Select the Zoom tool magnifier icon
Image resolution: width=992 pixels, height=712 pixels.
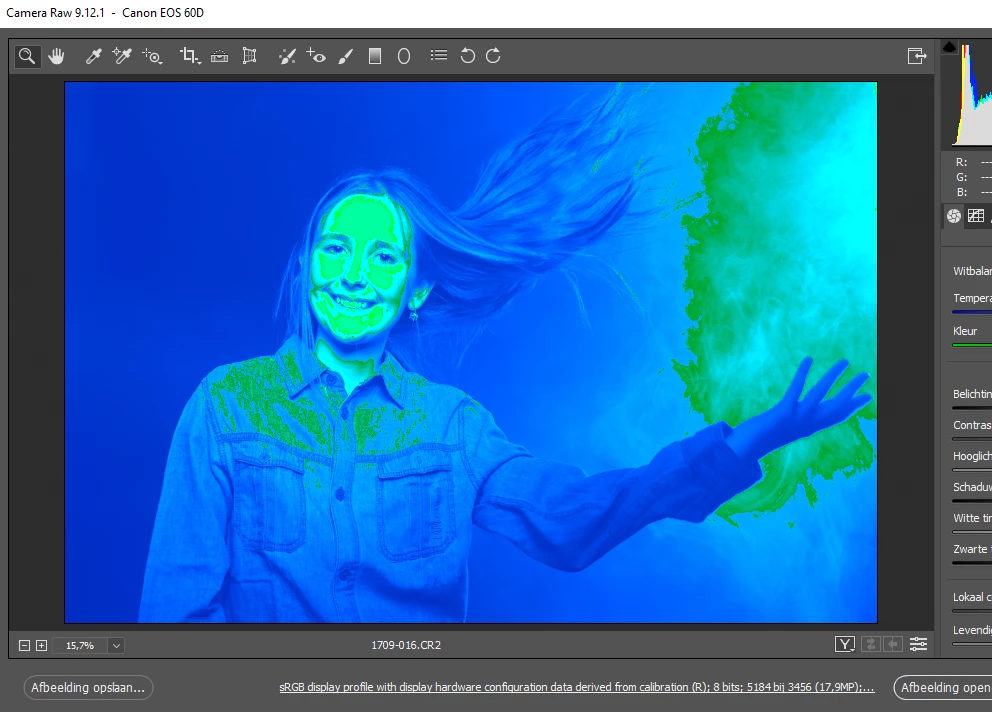(27, 56)
